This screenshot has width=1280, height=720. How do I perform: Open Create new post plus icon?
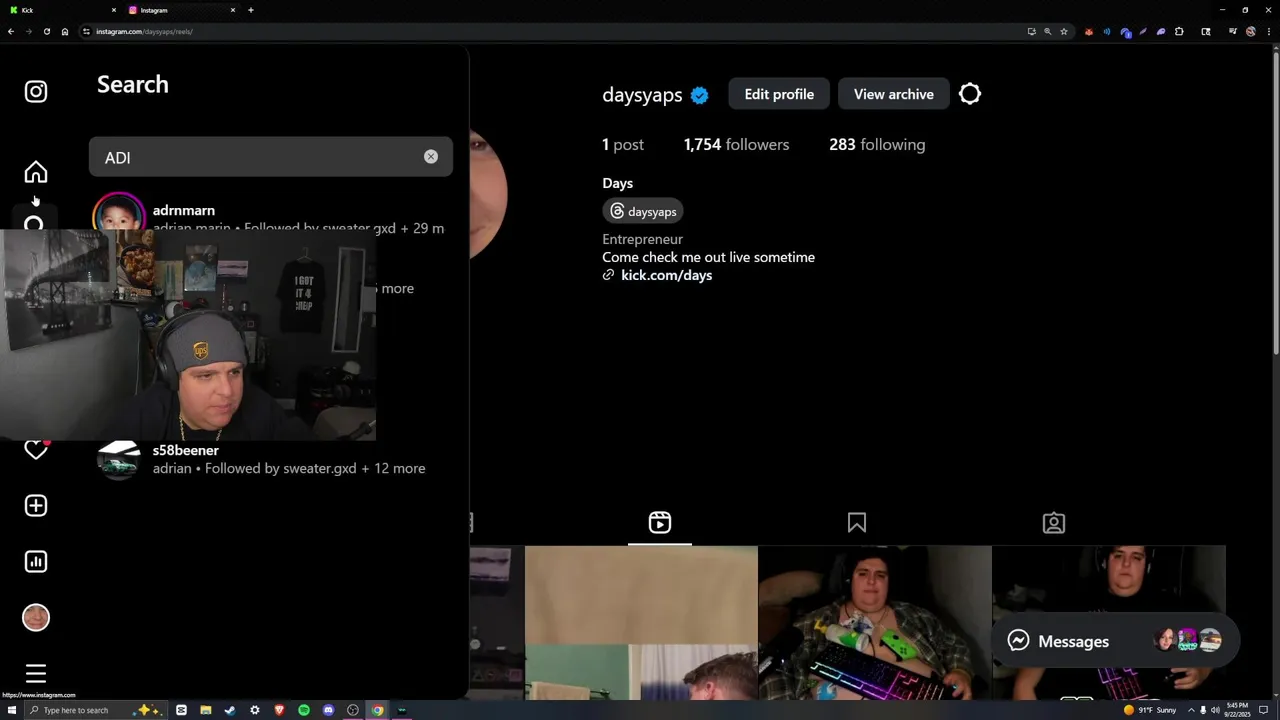coord(36,506)
